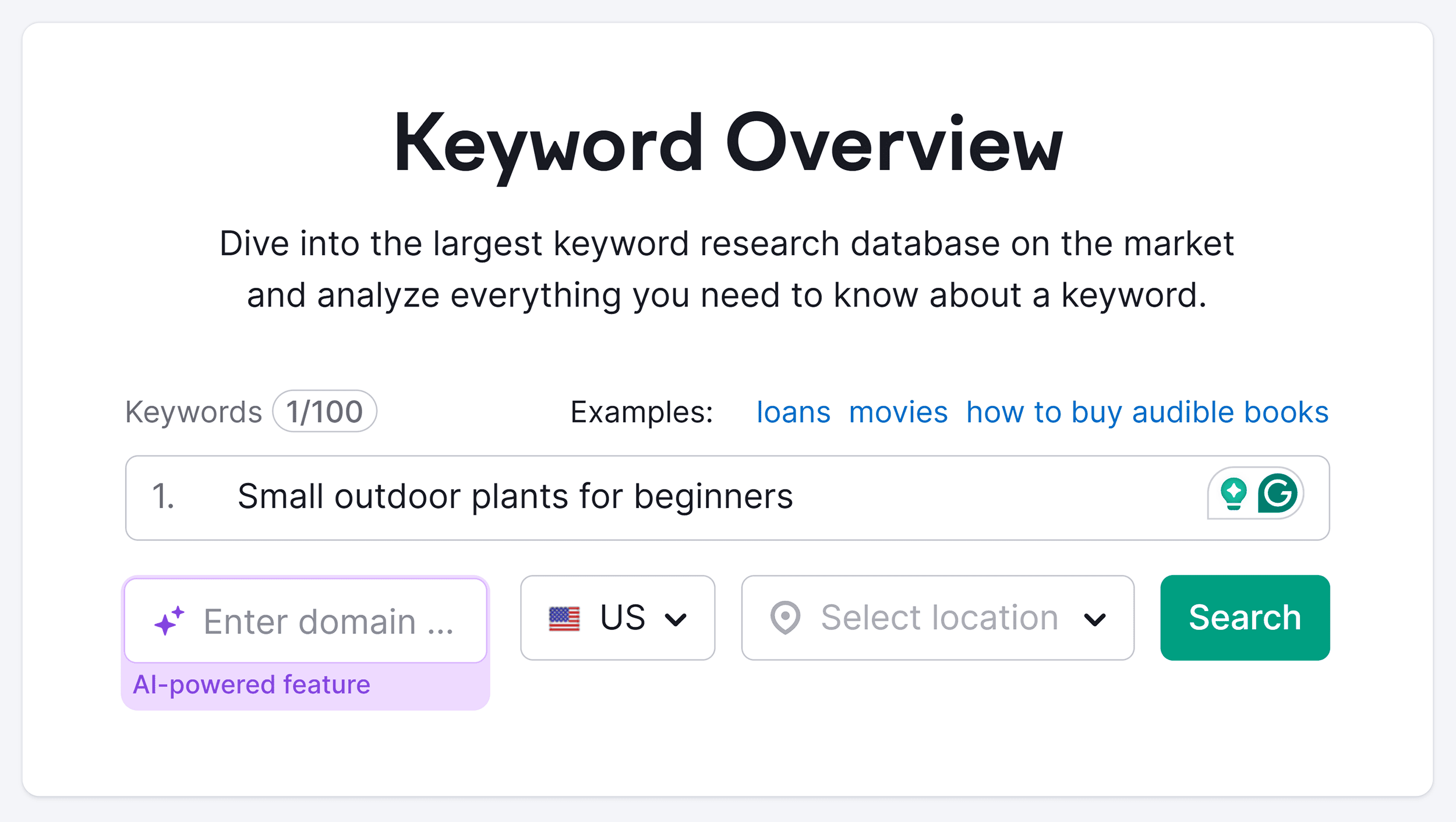Click the "Keywords" label
This screenshot has width=1456, height=822.
point(193,411)
